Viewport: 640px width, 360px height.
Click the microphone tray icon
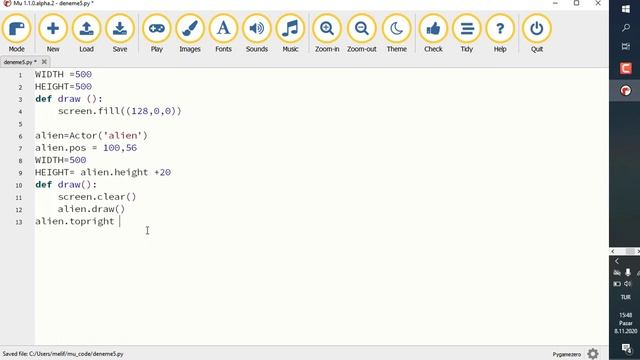pos(628,272)
